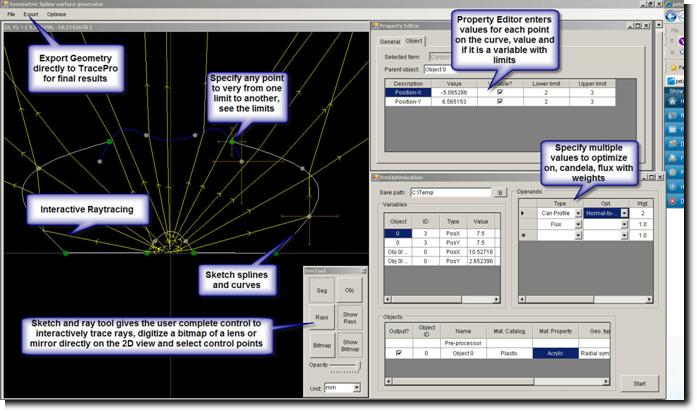Open the Optimize menu
697x412 pixels.
point(57,15)
